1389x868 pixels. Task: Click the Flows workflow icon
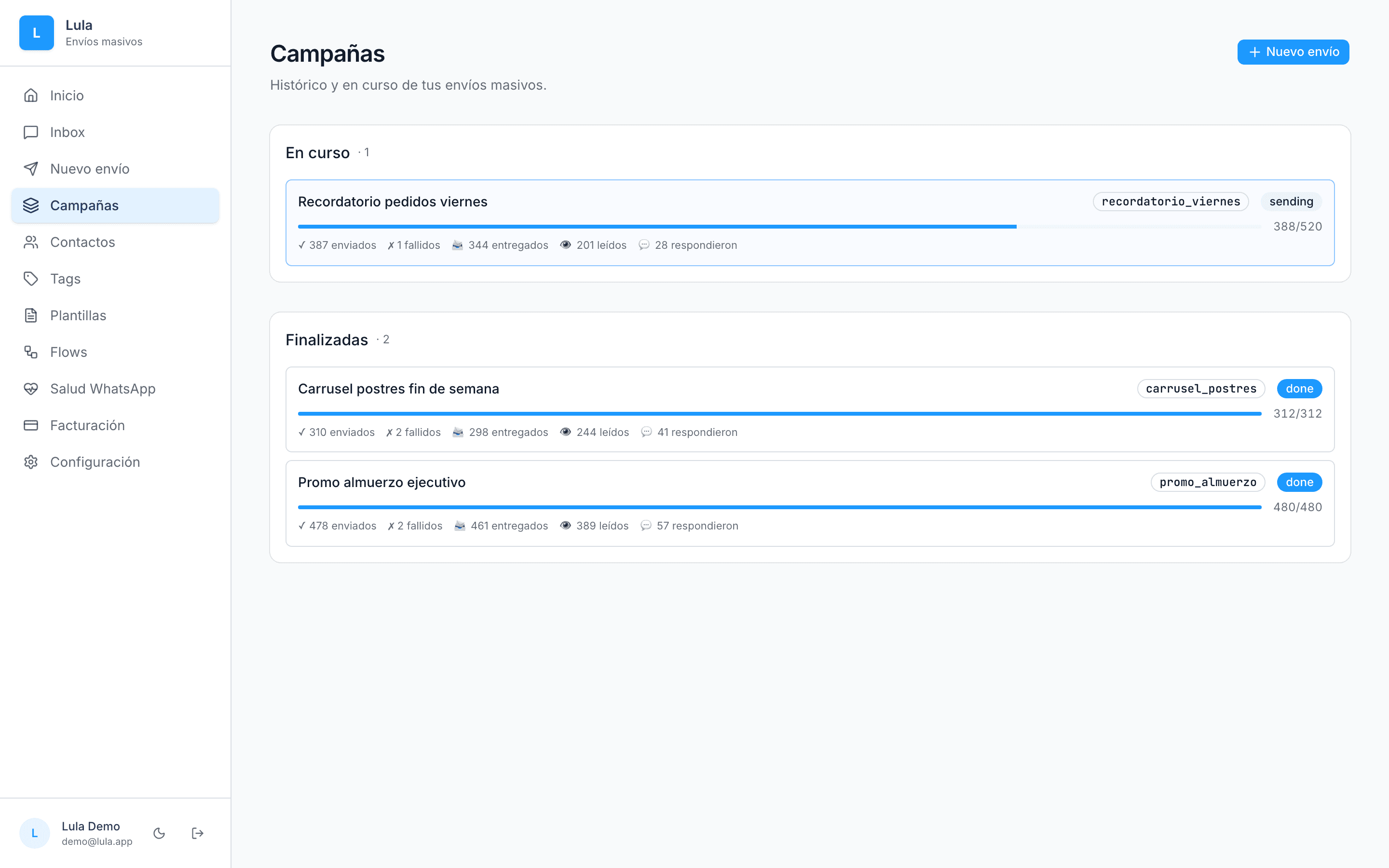[31, 352]
